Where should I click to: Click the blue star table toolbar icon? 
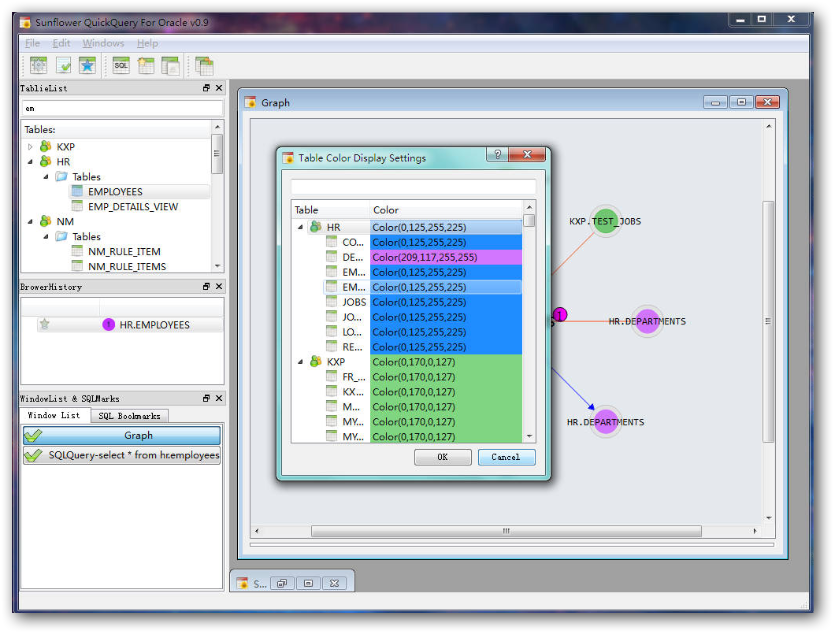(87, 65)
